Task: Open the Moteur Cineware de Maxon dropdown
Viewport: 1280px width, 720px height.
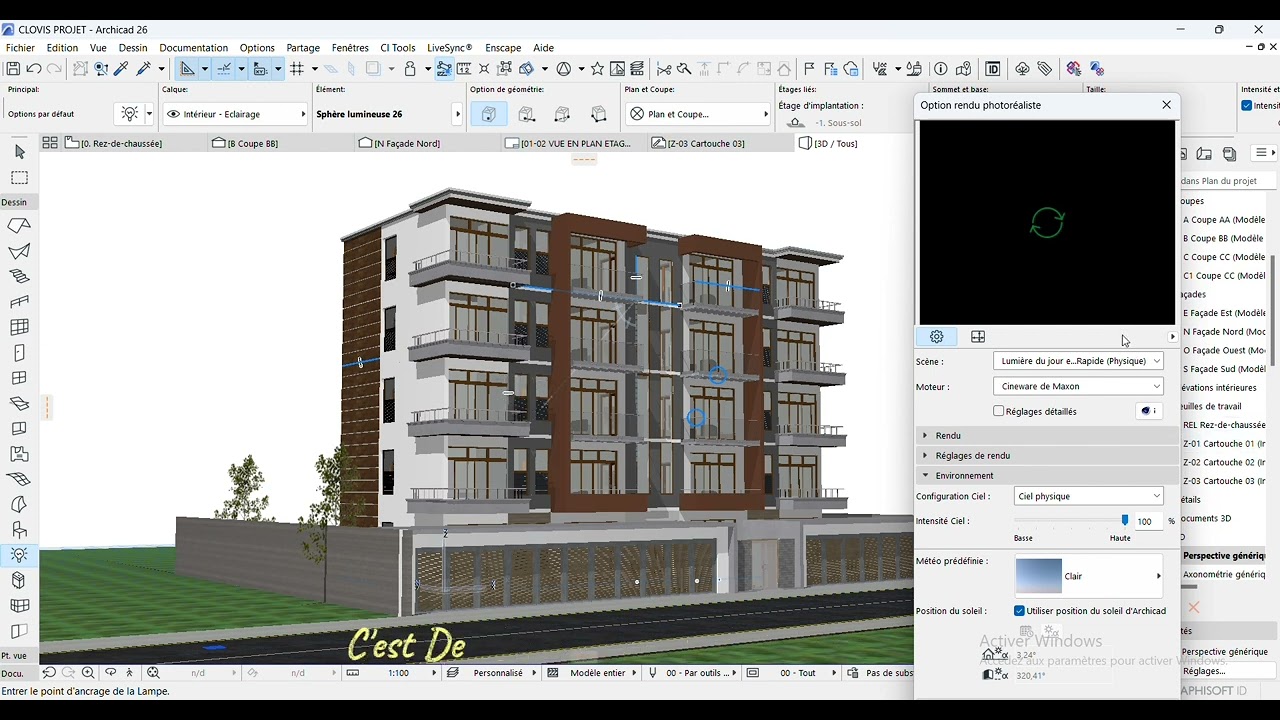Action: (1078, 386)
